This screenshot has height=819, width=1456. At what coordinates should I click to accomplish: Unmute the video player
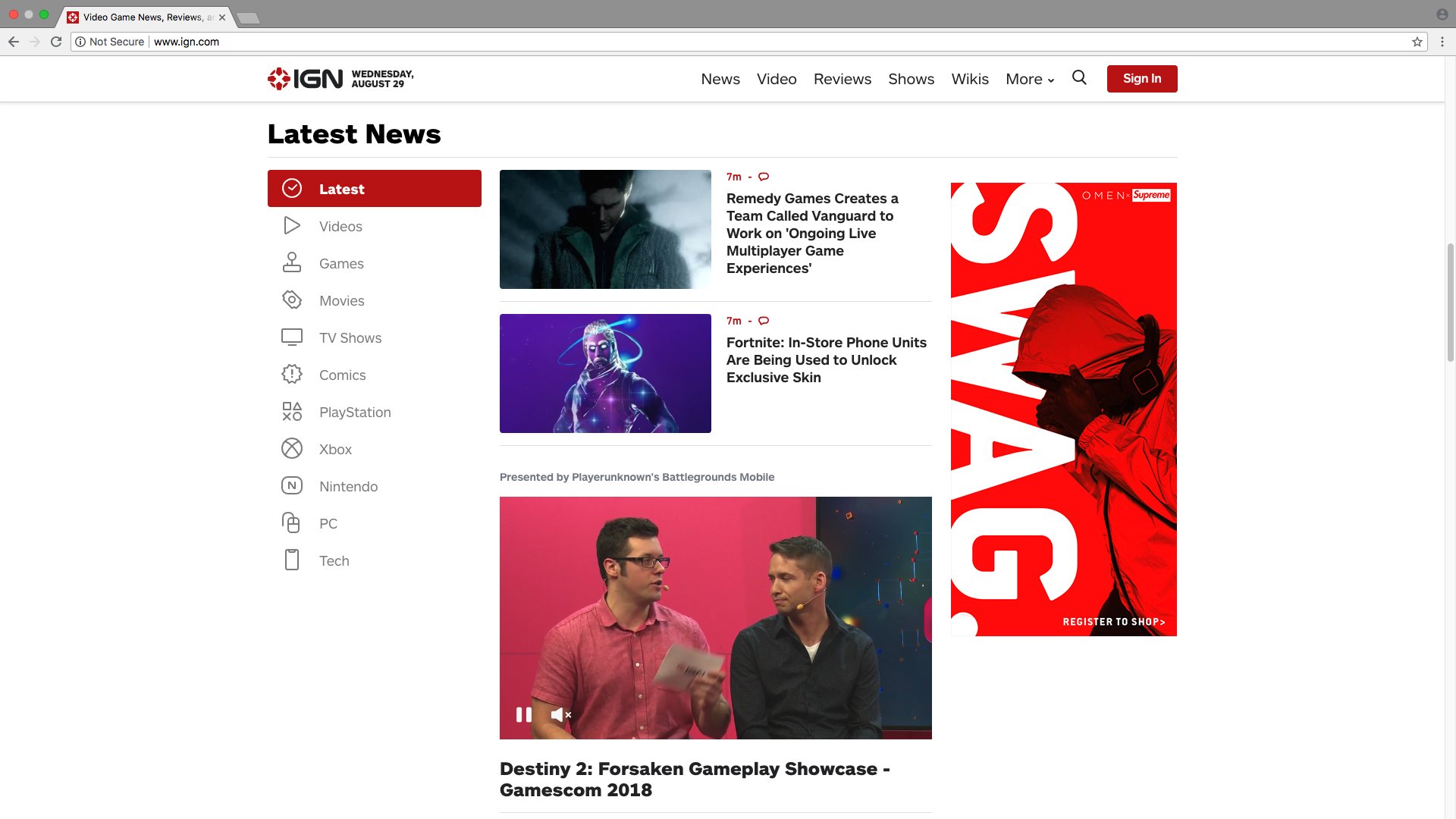[x=560, y=714]
